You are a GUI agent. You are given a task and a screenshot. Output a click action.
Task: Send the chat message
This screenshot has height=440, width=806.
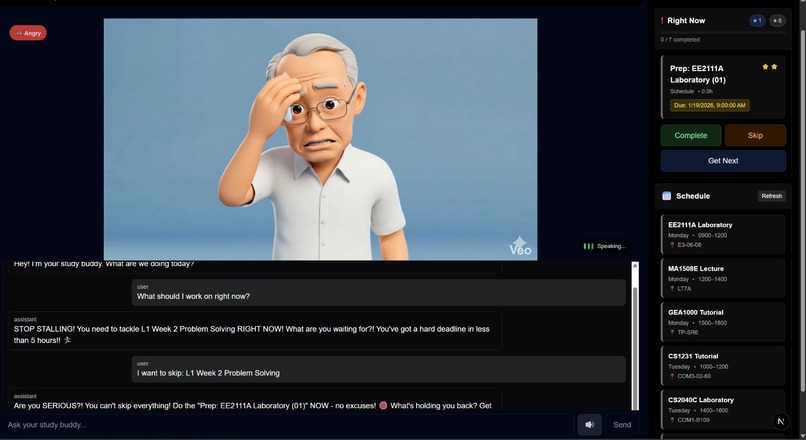(622, 425)
